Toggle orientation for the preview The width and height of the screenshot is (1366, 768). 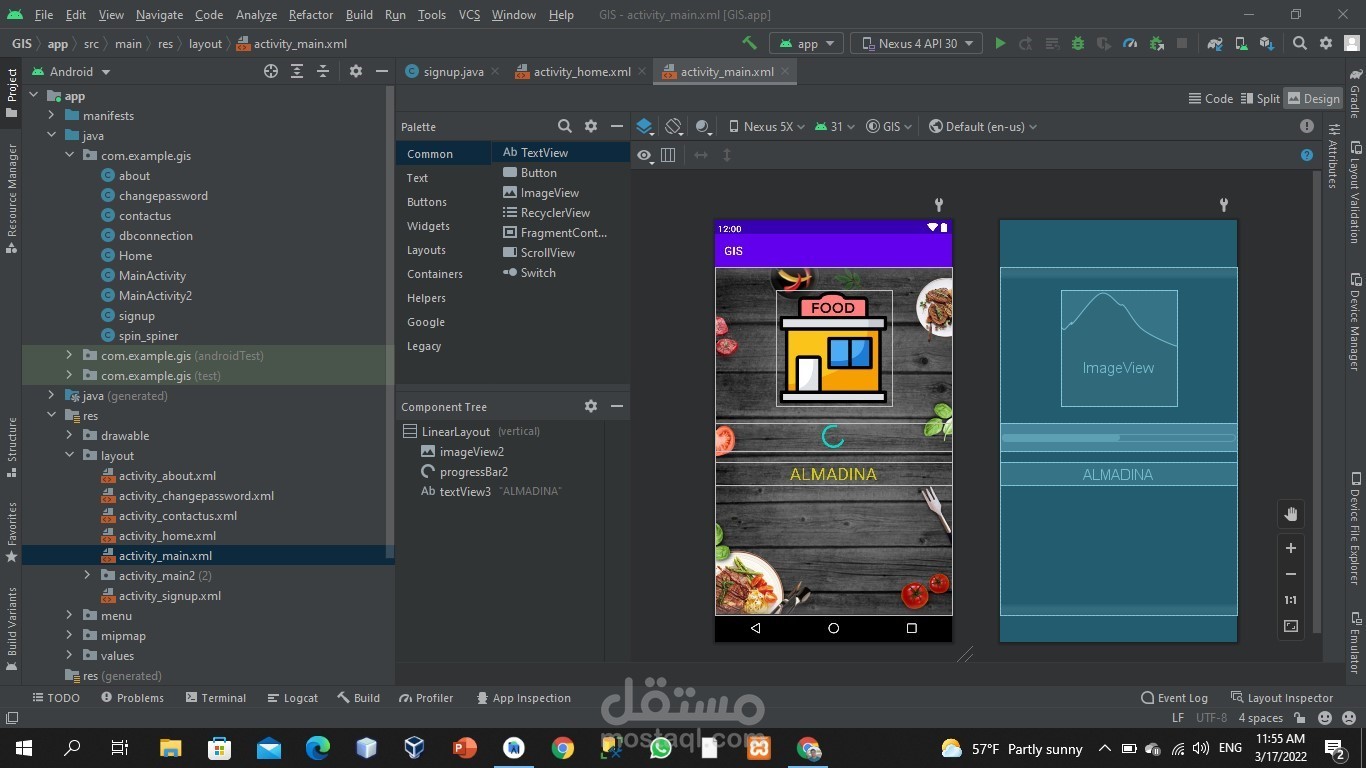(674, 126)
